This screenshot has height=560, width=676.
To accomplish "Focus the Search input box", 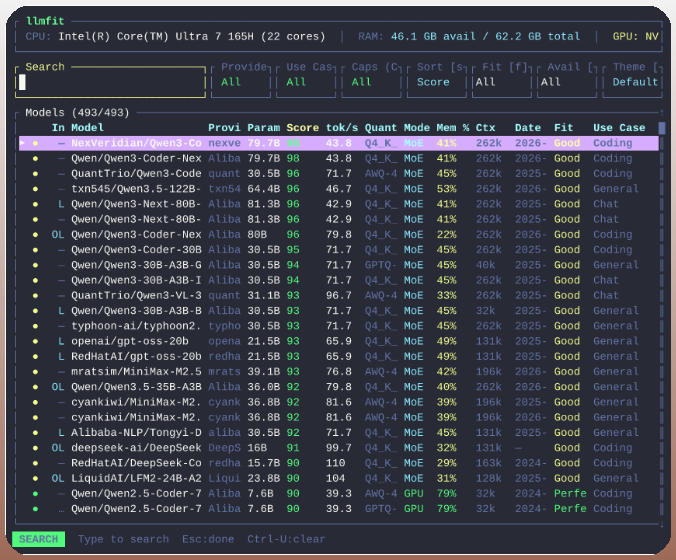I will [x=110, y=82].
